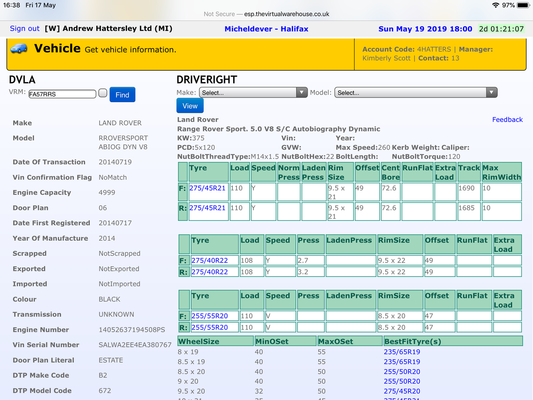
Task: Click pressure 3.2 in 275/40R22 rear row
Action: [303, 272]
